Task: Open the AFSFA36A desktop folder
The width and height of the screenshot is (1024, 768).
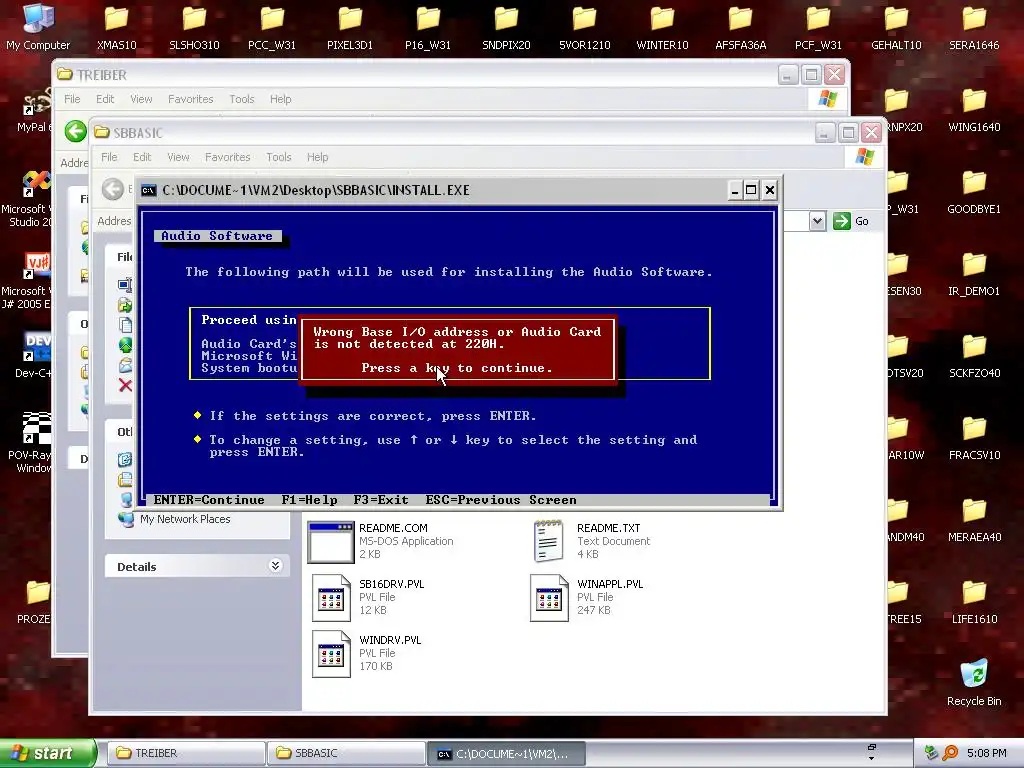Action: [x=740, y=26]
